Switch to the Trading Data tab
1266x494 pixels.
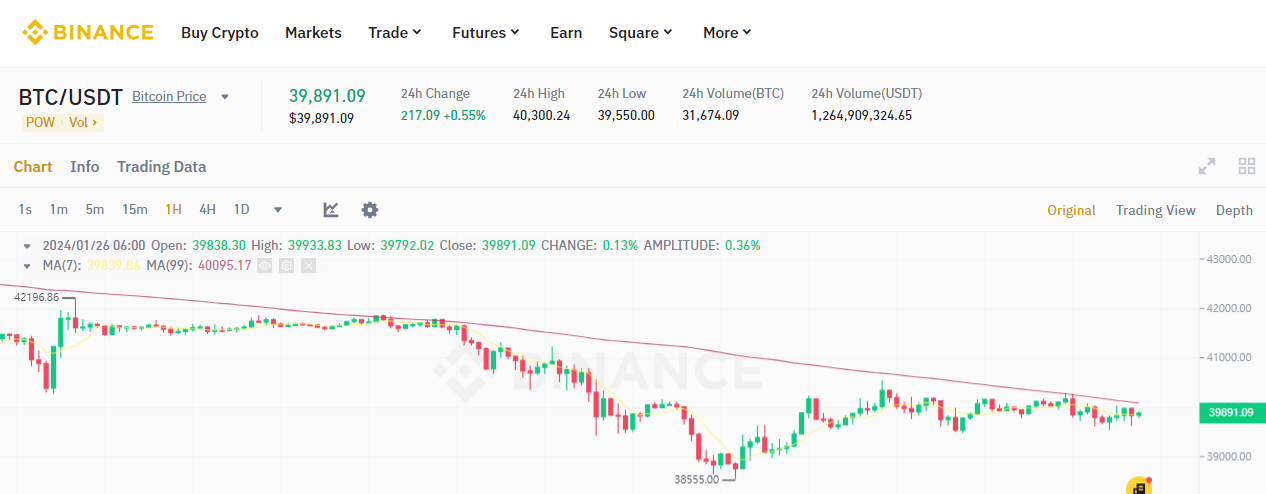point(161,167)
